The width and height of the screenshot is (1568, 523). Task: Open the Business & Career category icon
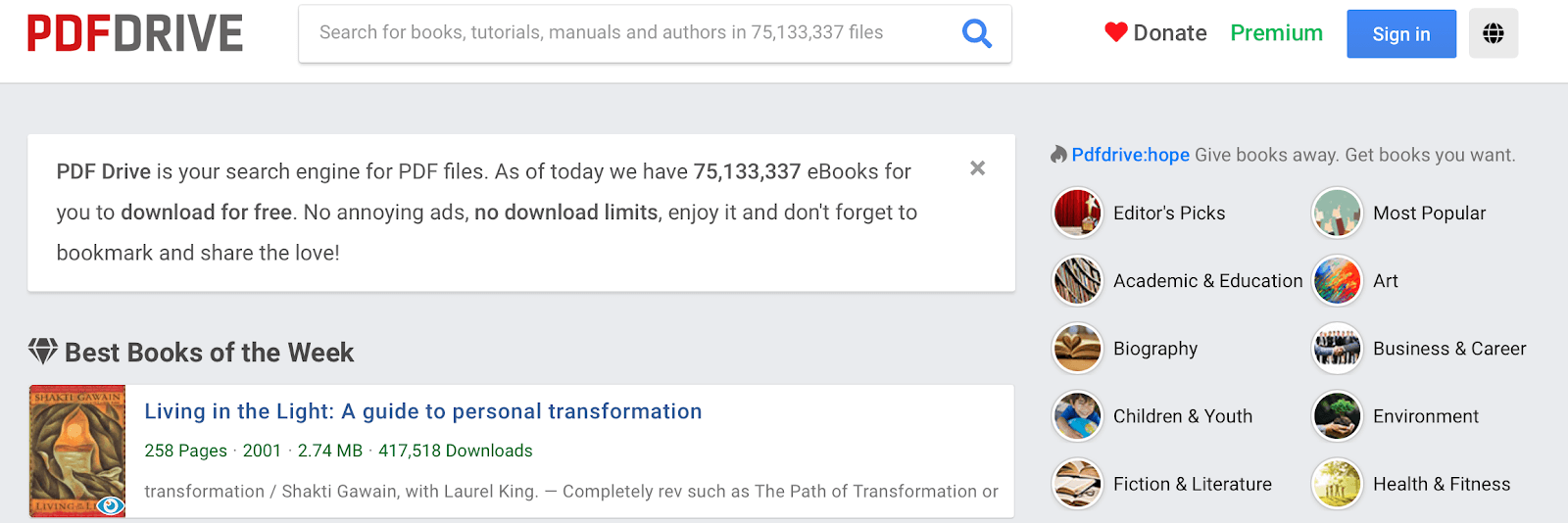[x=1337, y=348]
